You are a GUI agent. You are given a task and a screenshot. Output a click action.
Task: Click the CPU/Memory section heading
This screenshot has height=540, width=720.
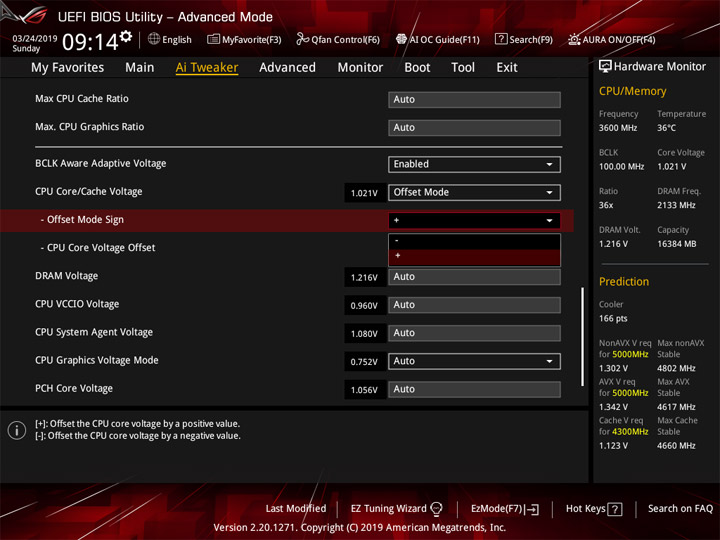coord(632,91)
